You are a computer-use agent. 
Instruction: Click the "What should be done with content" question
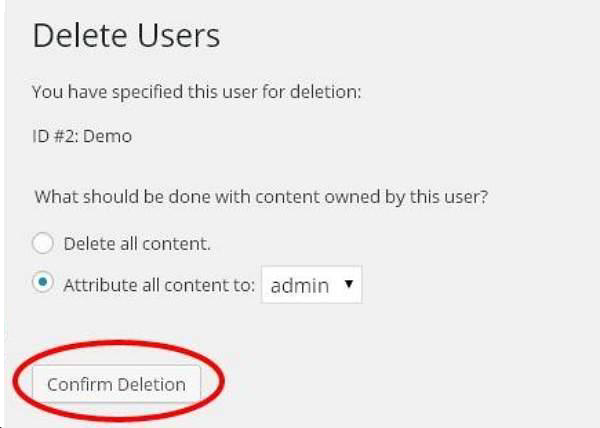tap(261, 197)
